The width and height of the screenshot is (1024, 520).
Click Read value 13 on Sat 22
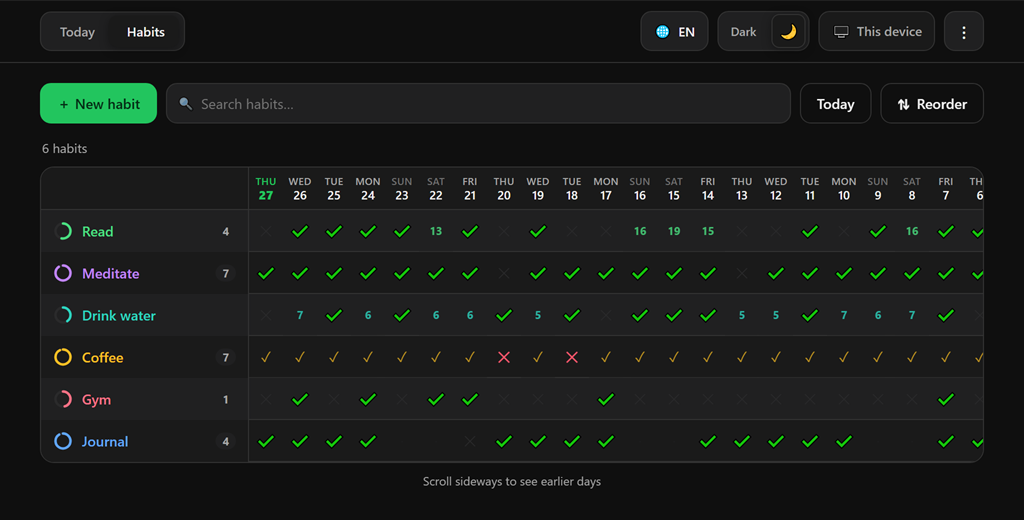(x=436, y=231)
